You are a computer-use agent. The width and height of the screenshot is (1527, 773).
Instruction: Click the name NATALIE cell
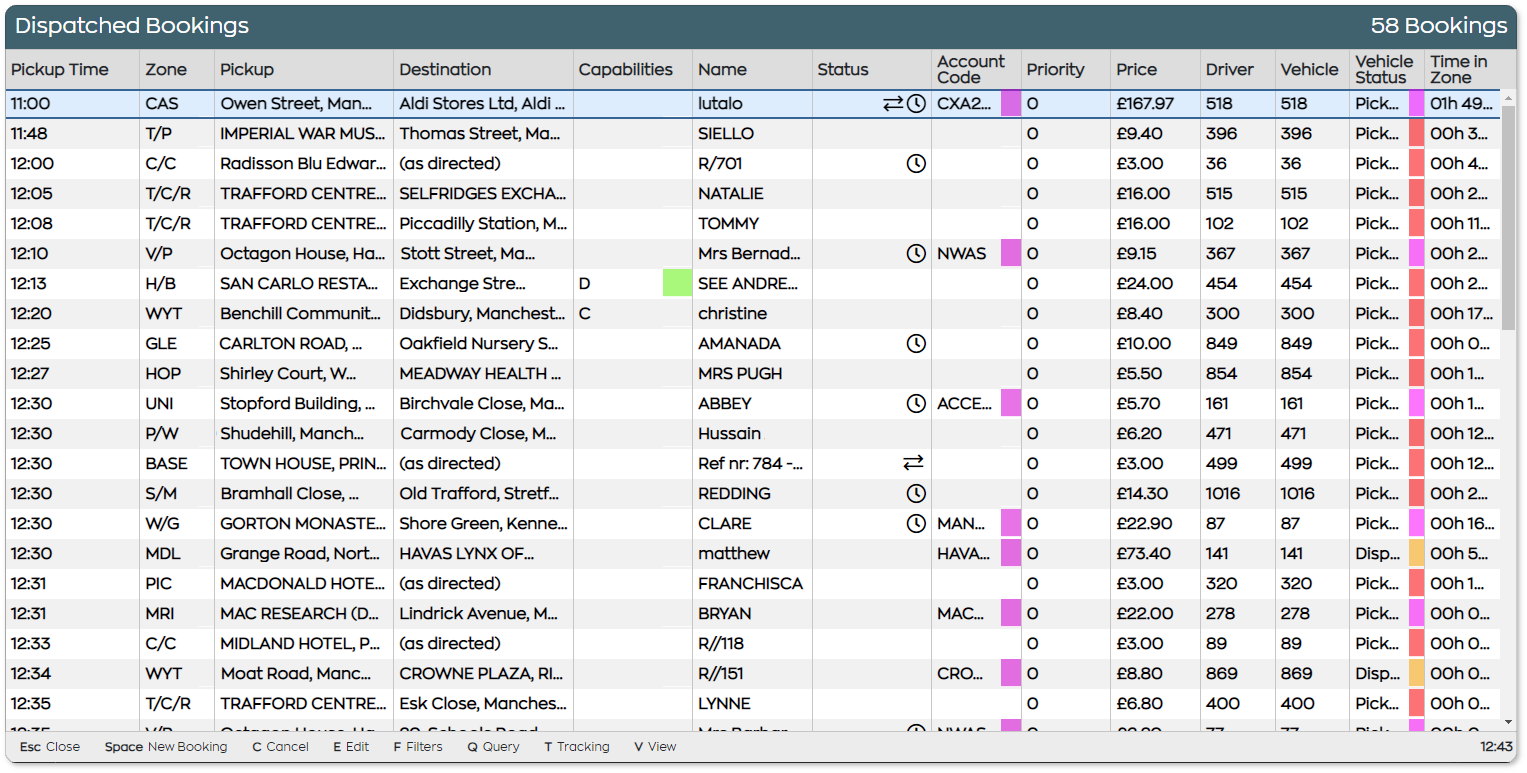click(752, 193)
